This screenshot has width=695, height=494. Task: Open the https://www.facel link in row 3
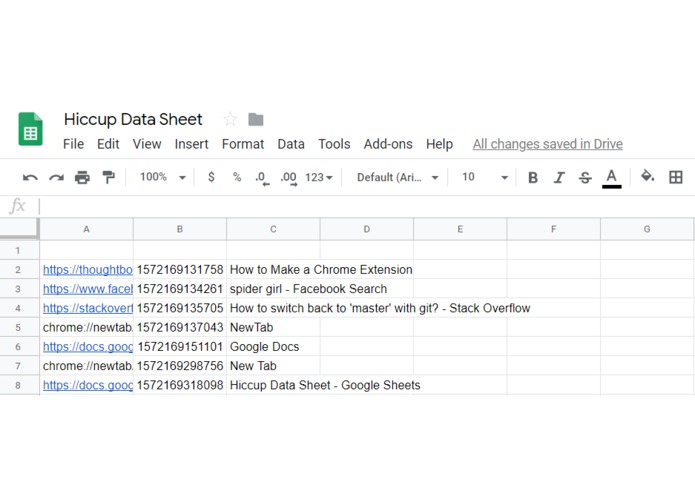pos(88,289)
